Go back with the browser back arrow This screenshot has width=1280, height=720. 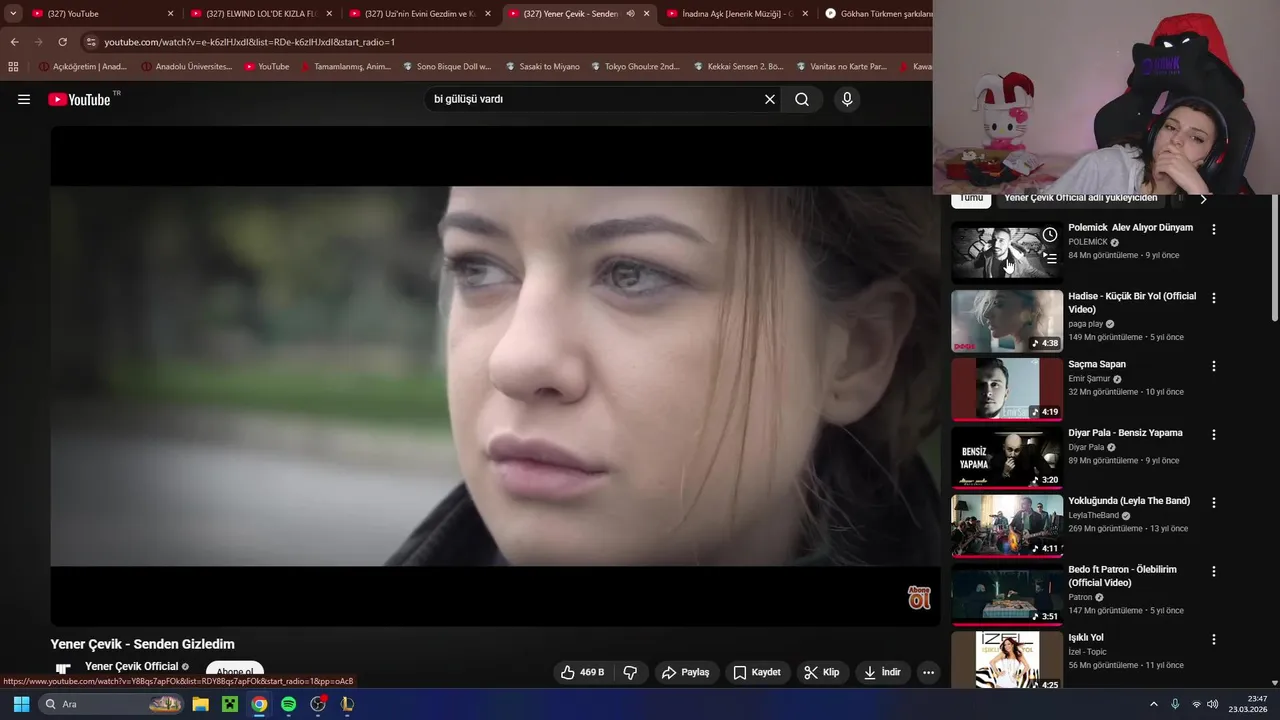pos(14,42)
